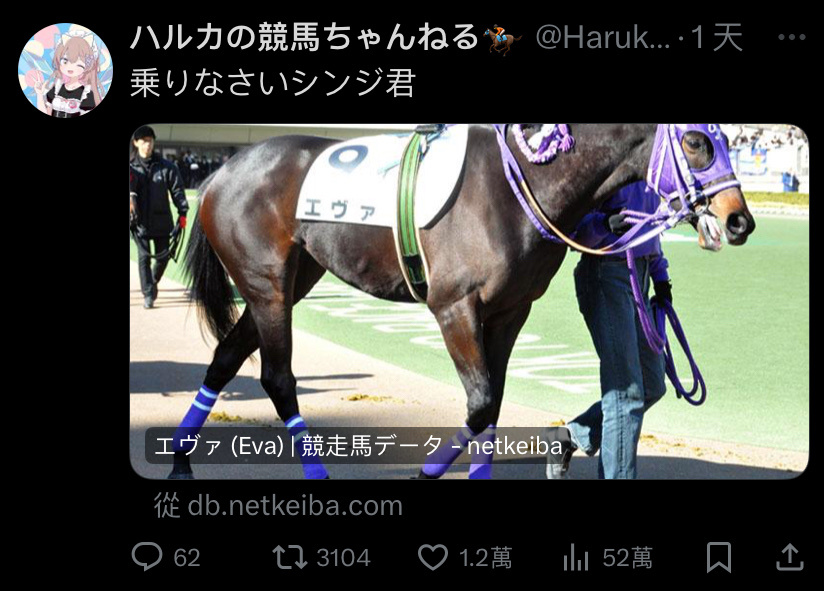Tap the retweet arrows icon
The width and height of the screenshot is (824, 591).
coord(290,557)
